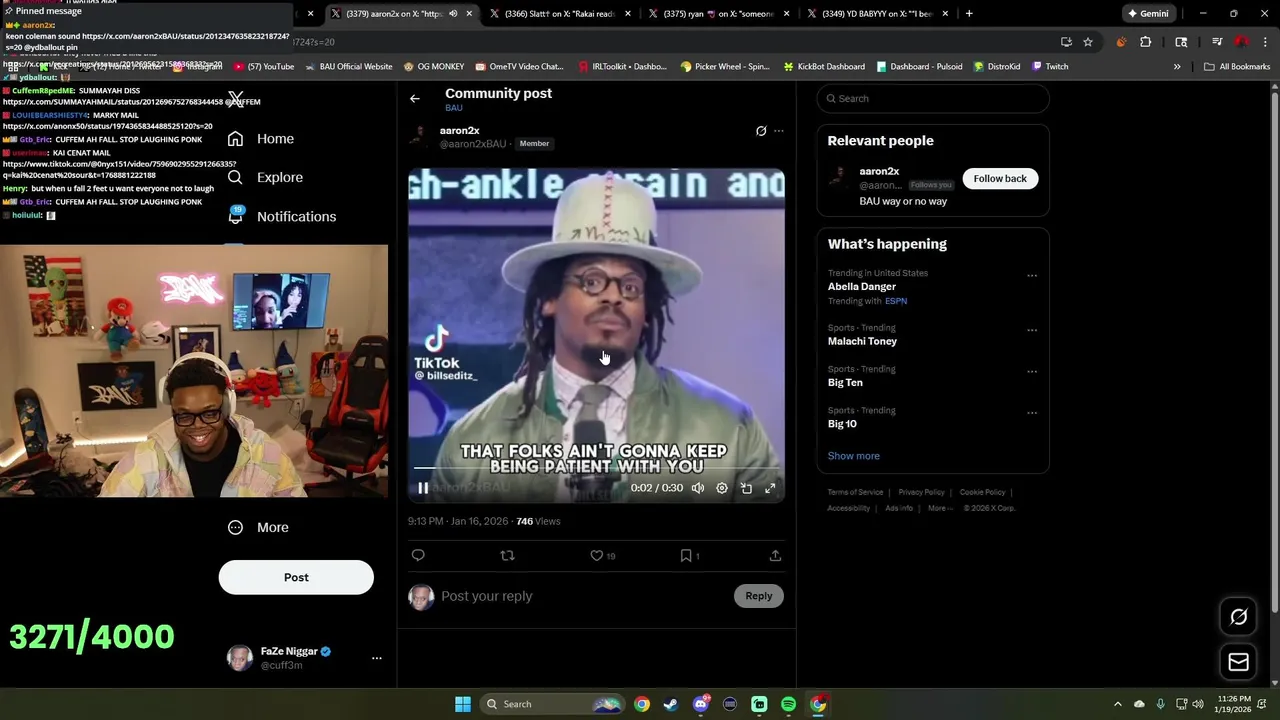
Task: Open more options for Big Ten trend
Action: [1032, 371]
